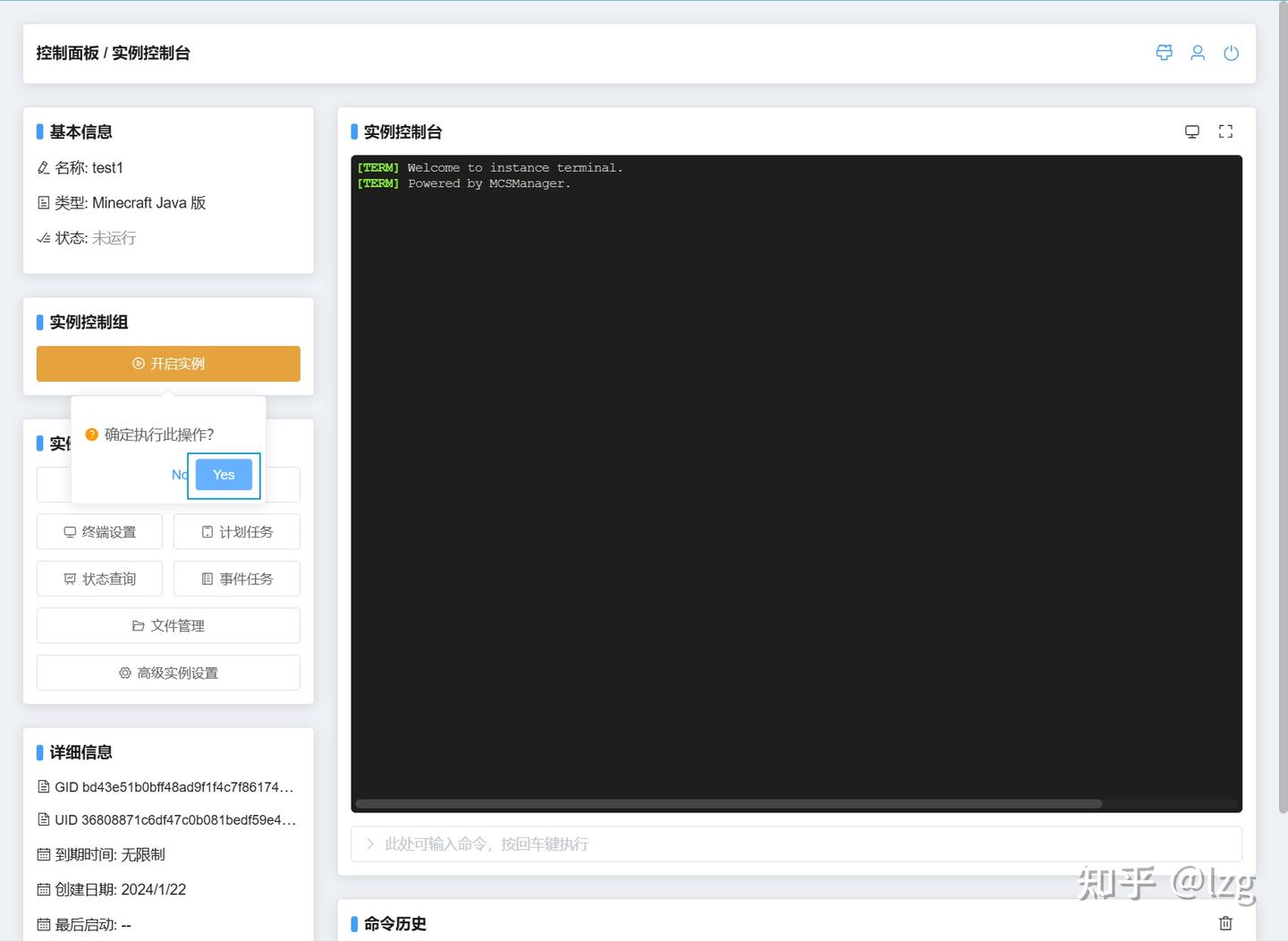Screen dimensions: 1288x941
Task: Confirm the operation by clicking Yes
Action: (x=223, y=474)
